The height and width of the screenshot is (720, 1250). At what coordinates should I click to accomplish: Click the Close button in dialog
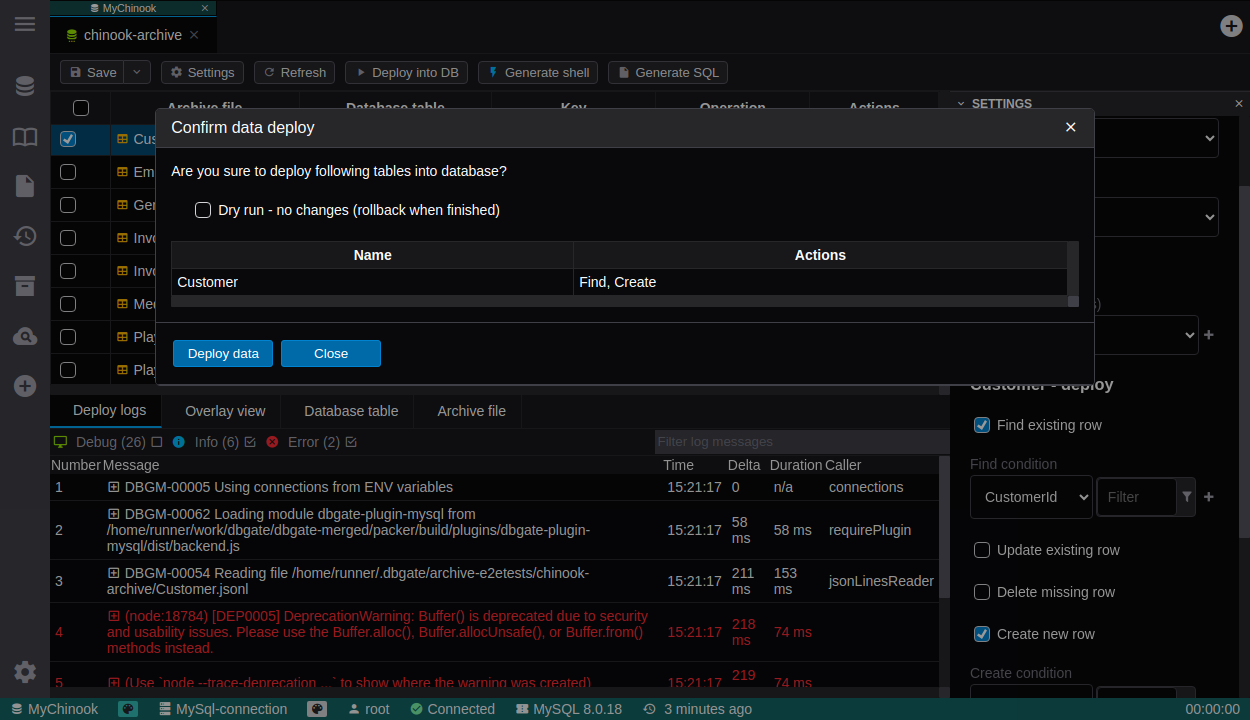pyautogui.click(x=330, y=353)
